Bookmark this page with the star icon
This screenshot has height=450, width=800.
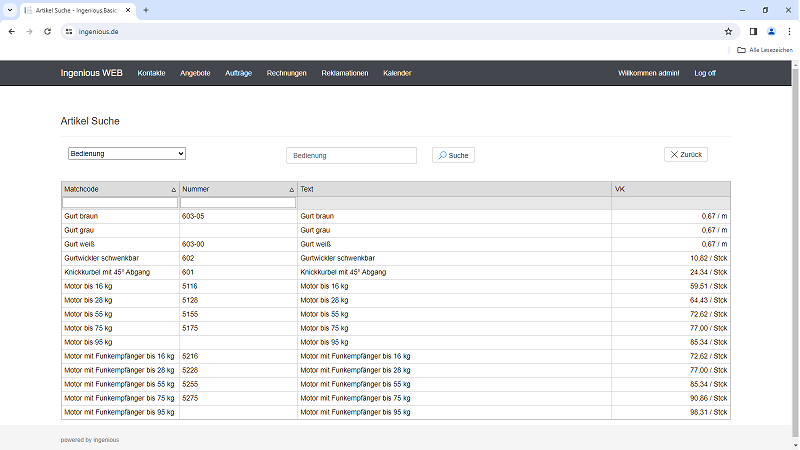coord(728,32)
